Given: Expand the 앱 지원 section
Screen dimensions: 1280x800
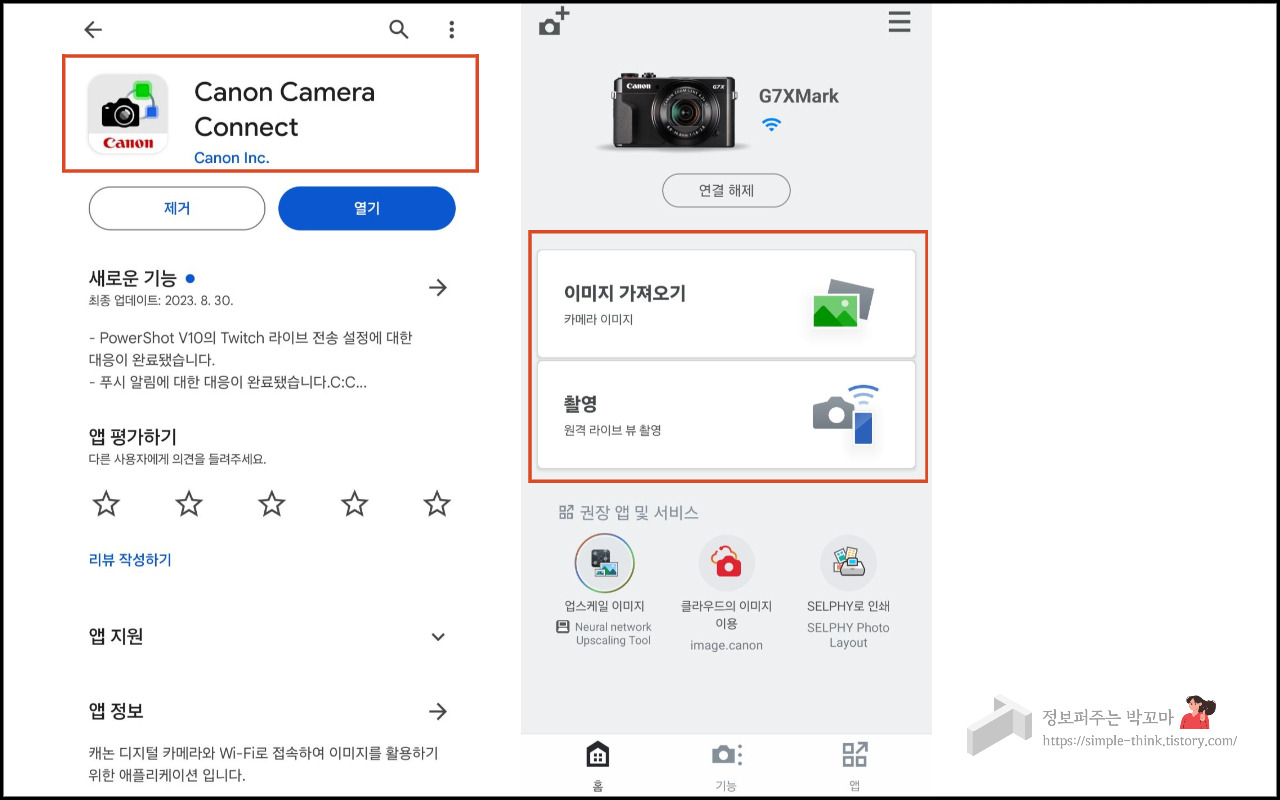Looking at the screenshot, I should 438,637.
